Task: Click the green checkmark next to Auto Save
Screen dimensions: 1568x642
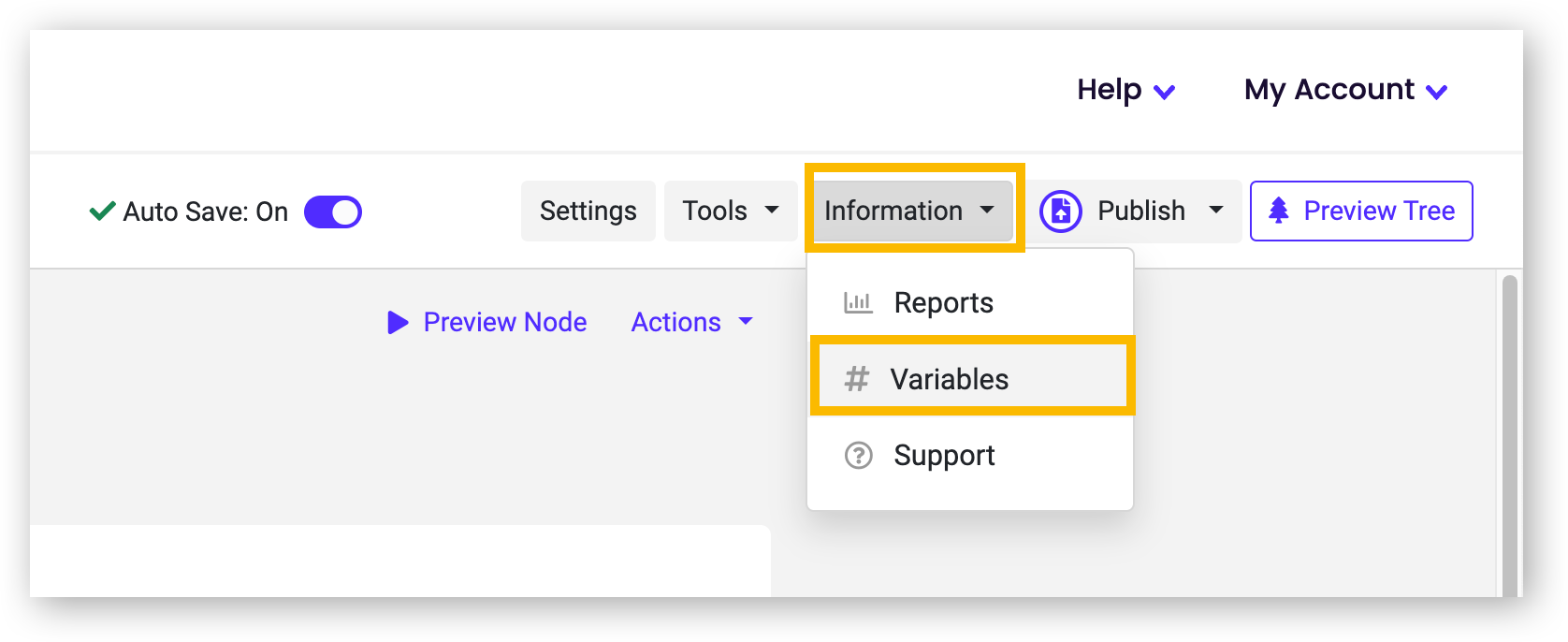Action: (101, 212)
